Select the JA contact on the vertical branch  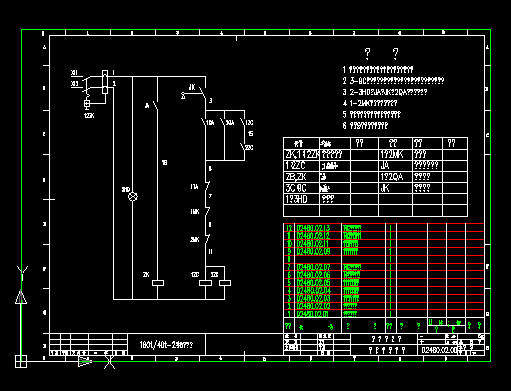pyautogui.click(x=155, y=106)
